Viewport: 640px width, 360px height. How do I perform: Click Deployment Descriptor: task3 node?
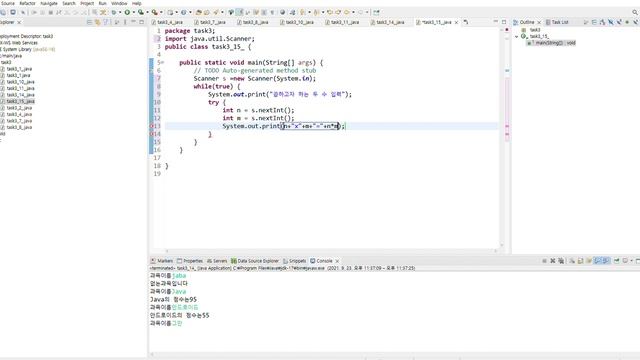tap(27, 36)
